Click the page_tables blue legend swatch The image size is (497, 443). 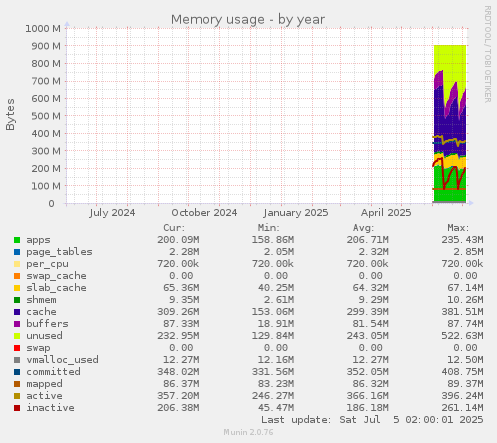point(17,252)
